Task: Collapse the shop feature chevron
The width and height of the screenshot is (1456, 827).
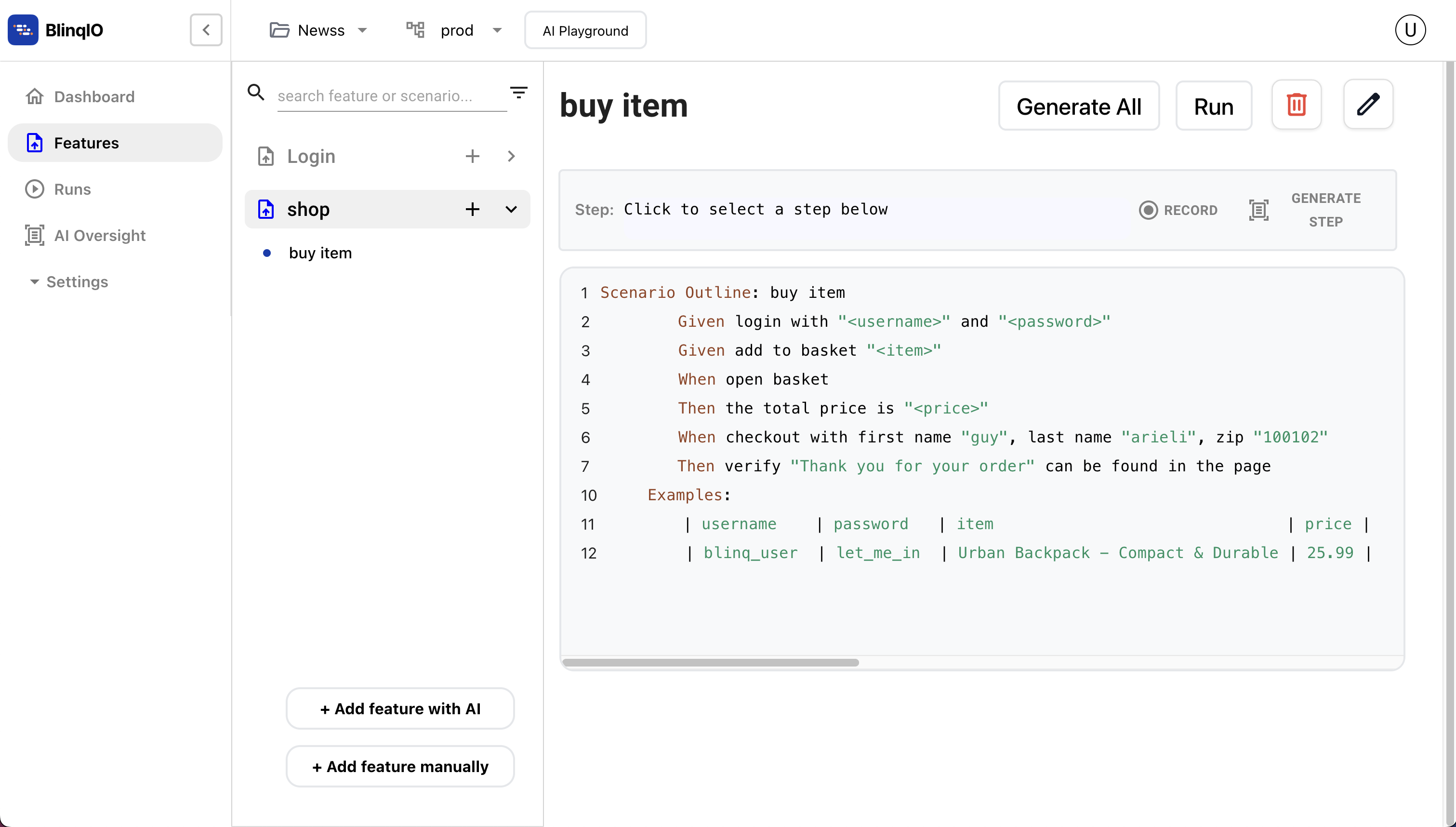Action: [511, 209]
